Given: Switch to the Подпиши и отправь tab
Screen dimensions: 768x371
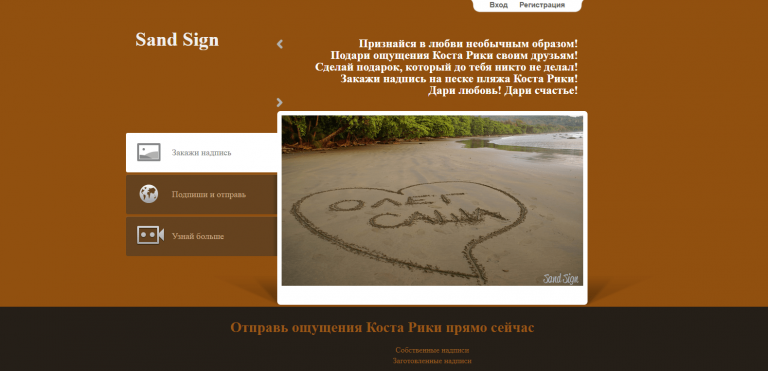Looking at the screenshot, I should click(201, 195).
